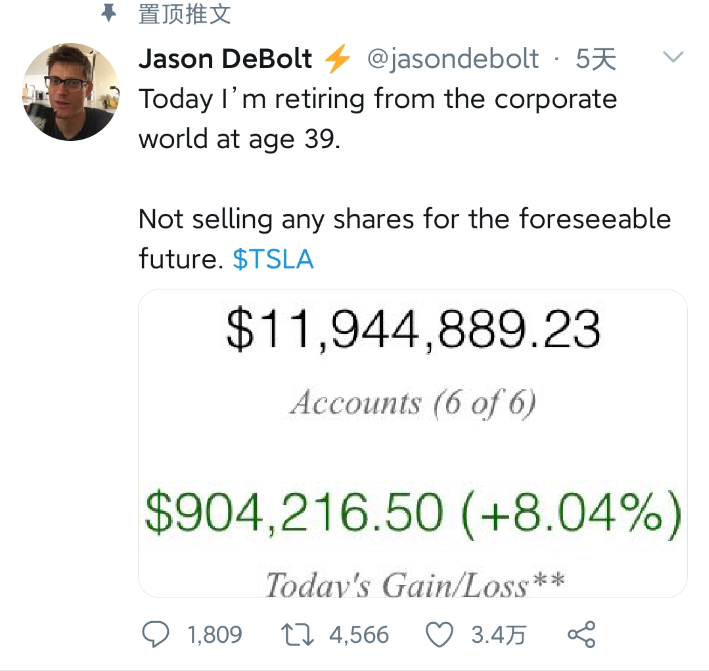The image size is (709, 671).
Task: Click the 1,809 reply count
Action: click(x=214, y=635)
